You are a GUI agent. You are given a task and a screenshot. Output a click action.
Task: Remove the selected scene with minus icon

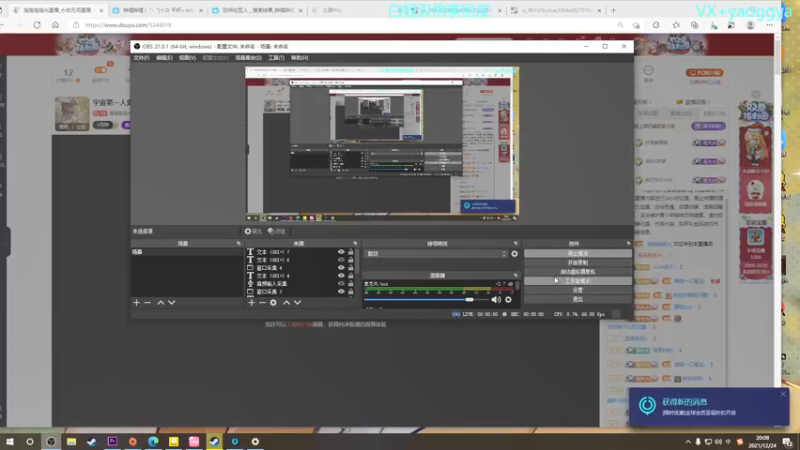click(x=147, y=303)
